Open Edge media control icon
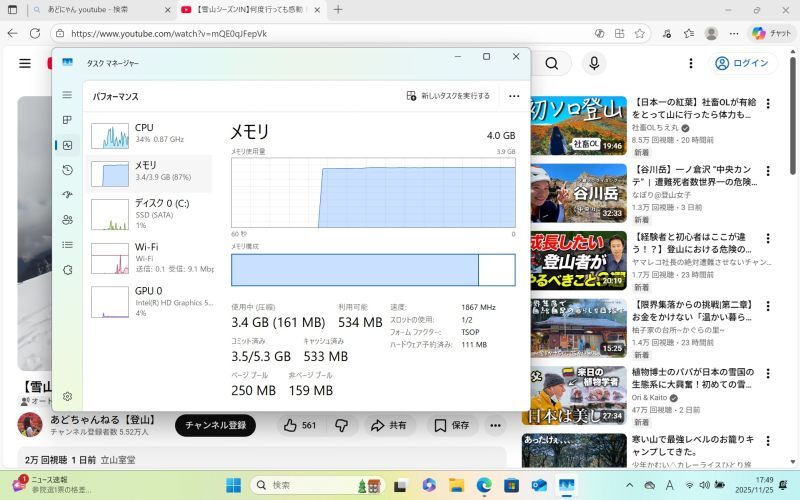 (x=667, y=34)
